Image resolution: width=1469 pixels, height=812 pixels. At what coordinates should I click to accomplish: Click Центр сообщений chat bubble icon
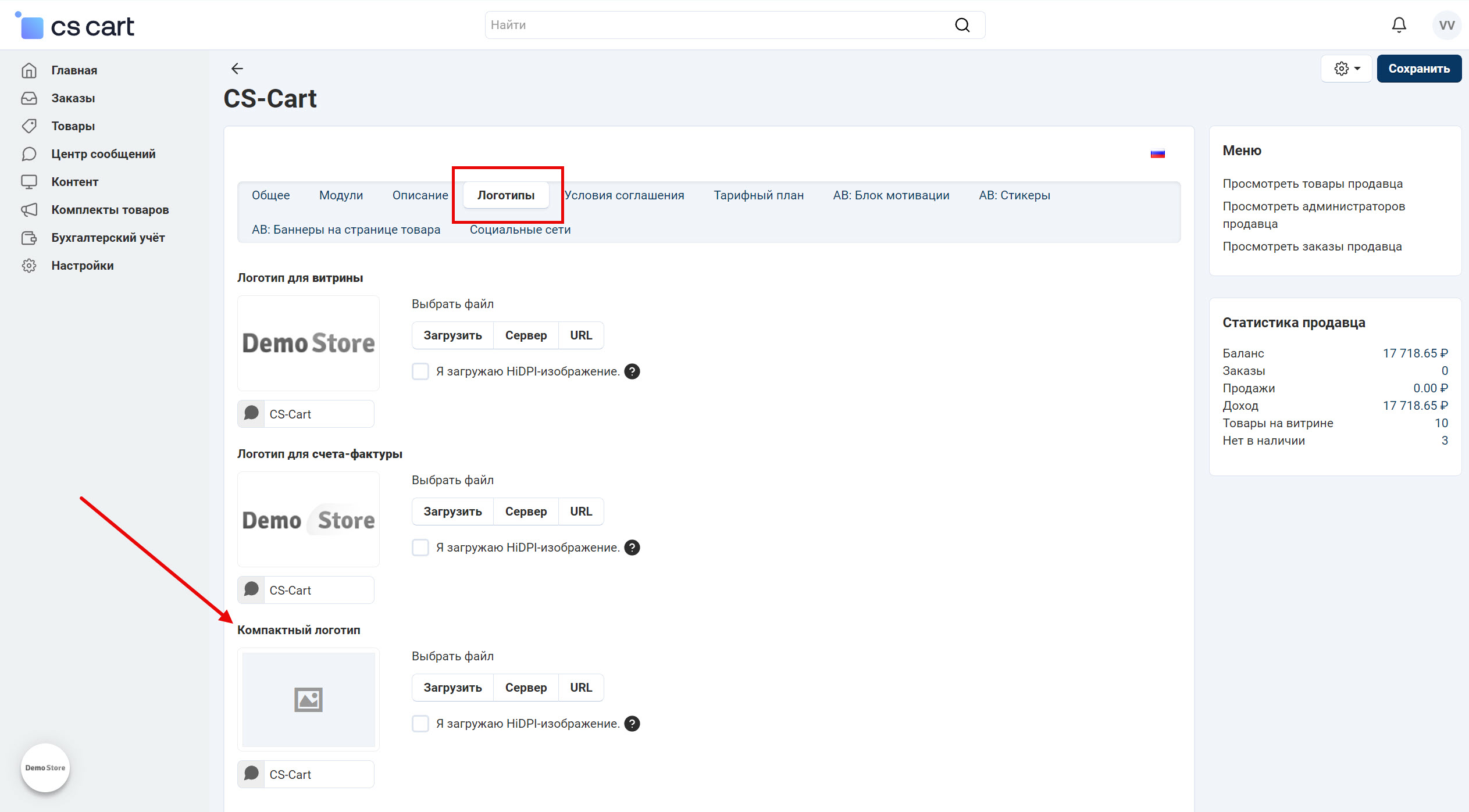pyautogui.click(x=29, y=154)
